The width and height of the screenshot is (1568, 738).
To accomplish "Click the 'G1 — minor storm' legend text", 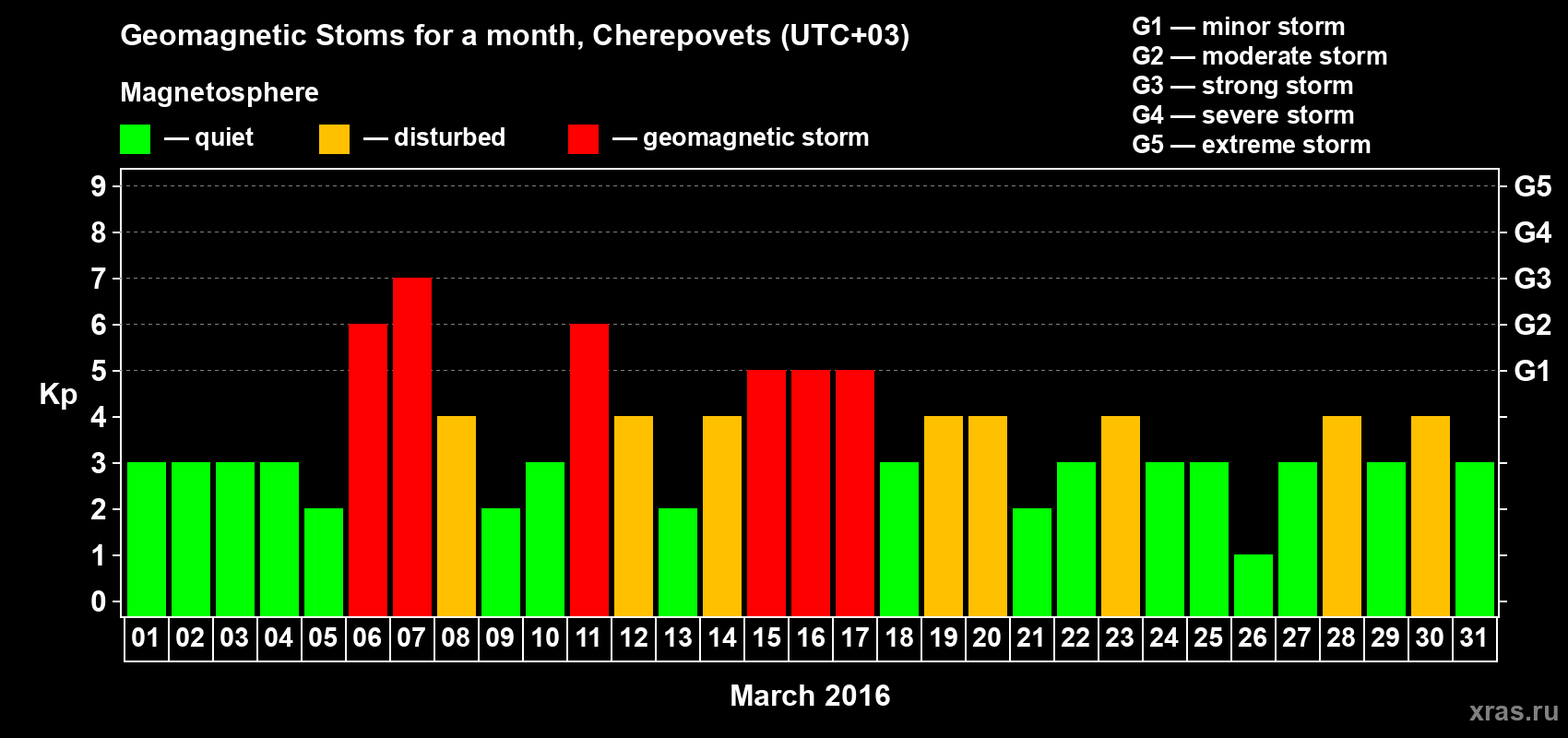I will 1239,27.
